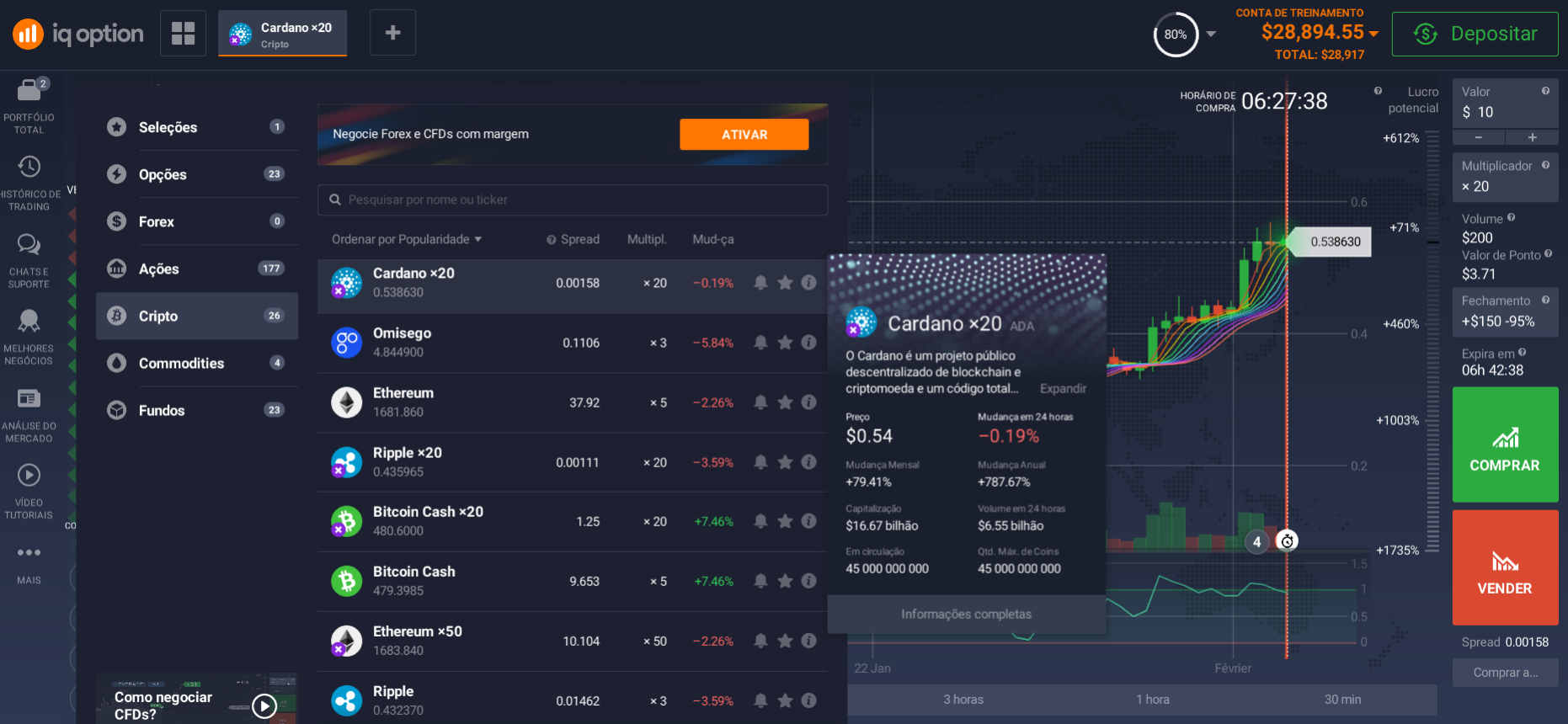Switch to Cardano ×20 asset tab

pyautogui.click(x=283, y=34)
